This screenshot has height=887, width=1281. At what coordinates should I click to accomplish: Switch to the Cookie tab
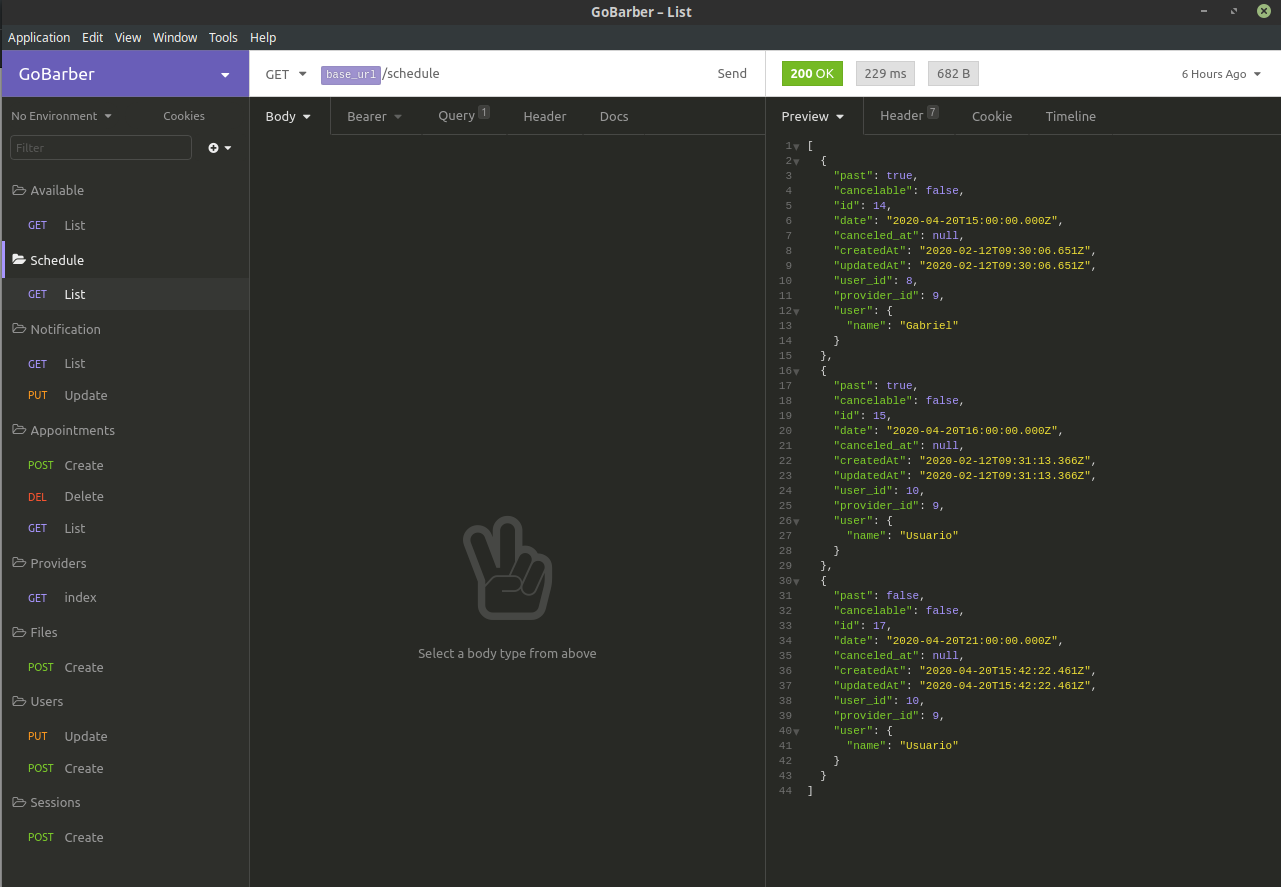[x=992, y=116]
